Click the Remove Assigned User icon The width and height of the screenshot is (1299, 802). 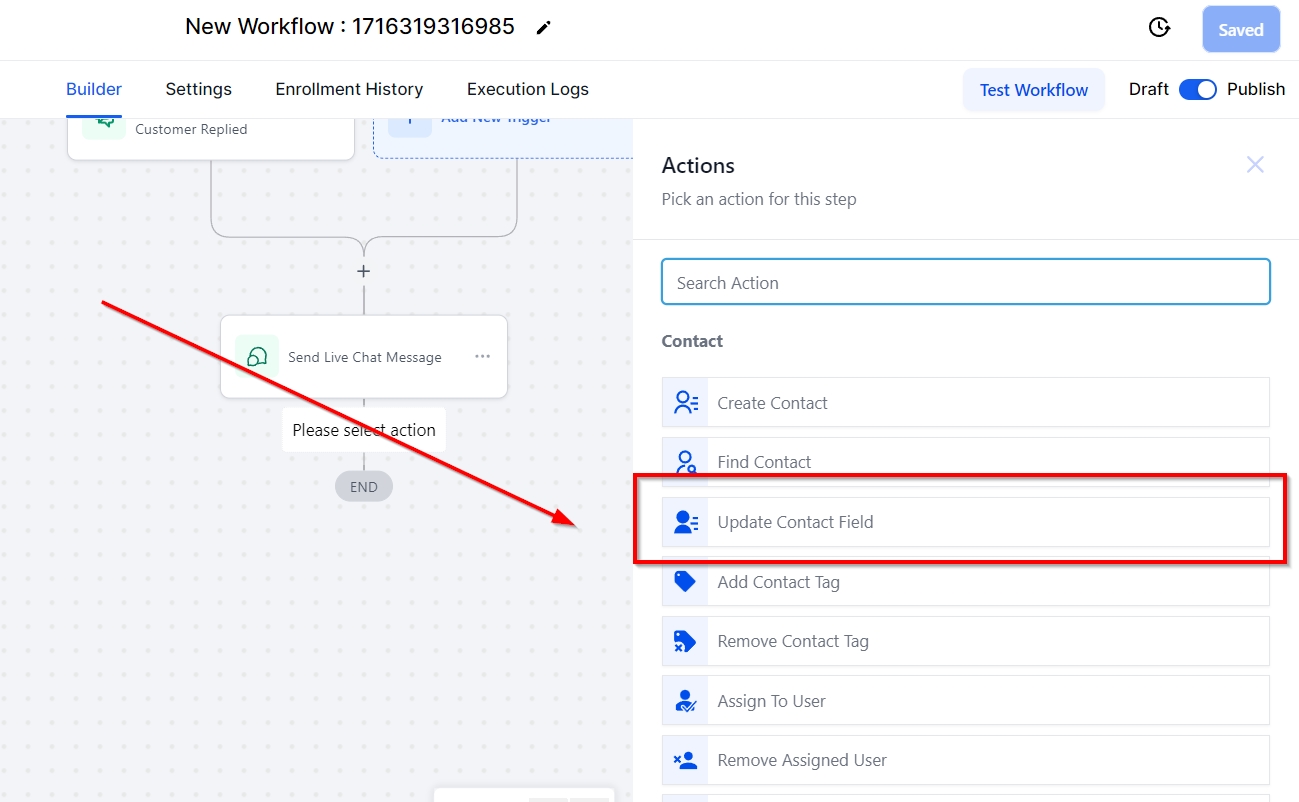[685, 760]
